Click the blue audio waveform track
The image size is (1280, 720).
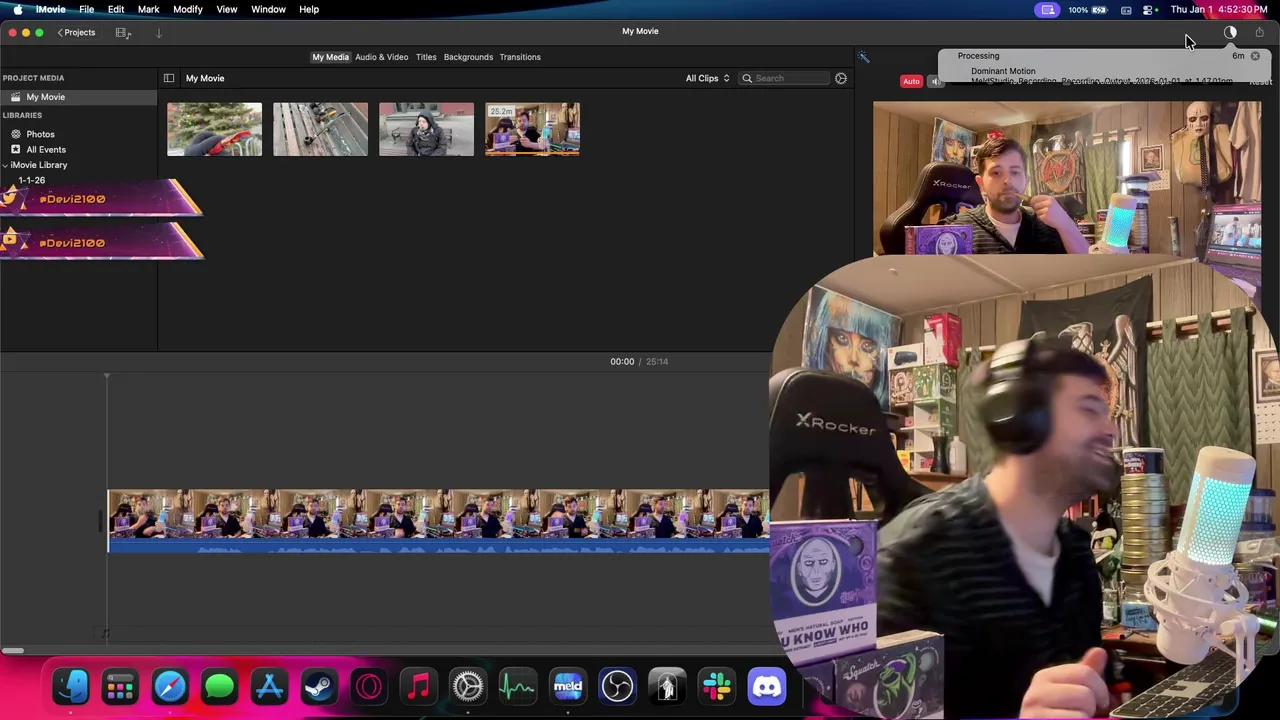point(438,545)
